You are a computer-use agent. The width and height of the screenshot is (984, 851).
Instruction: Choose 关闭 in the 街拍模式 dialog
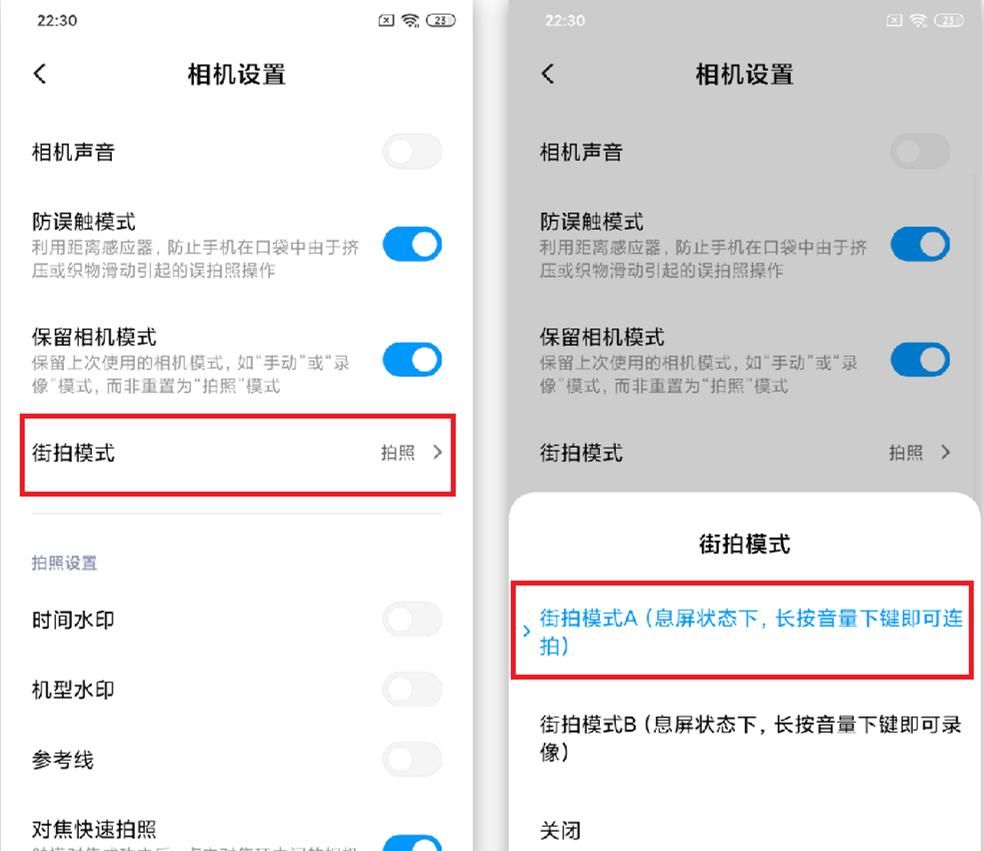click(x=743, y=830)
